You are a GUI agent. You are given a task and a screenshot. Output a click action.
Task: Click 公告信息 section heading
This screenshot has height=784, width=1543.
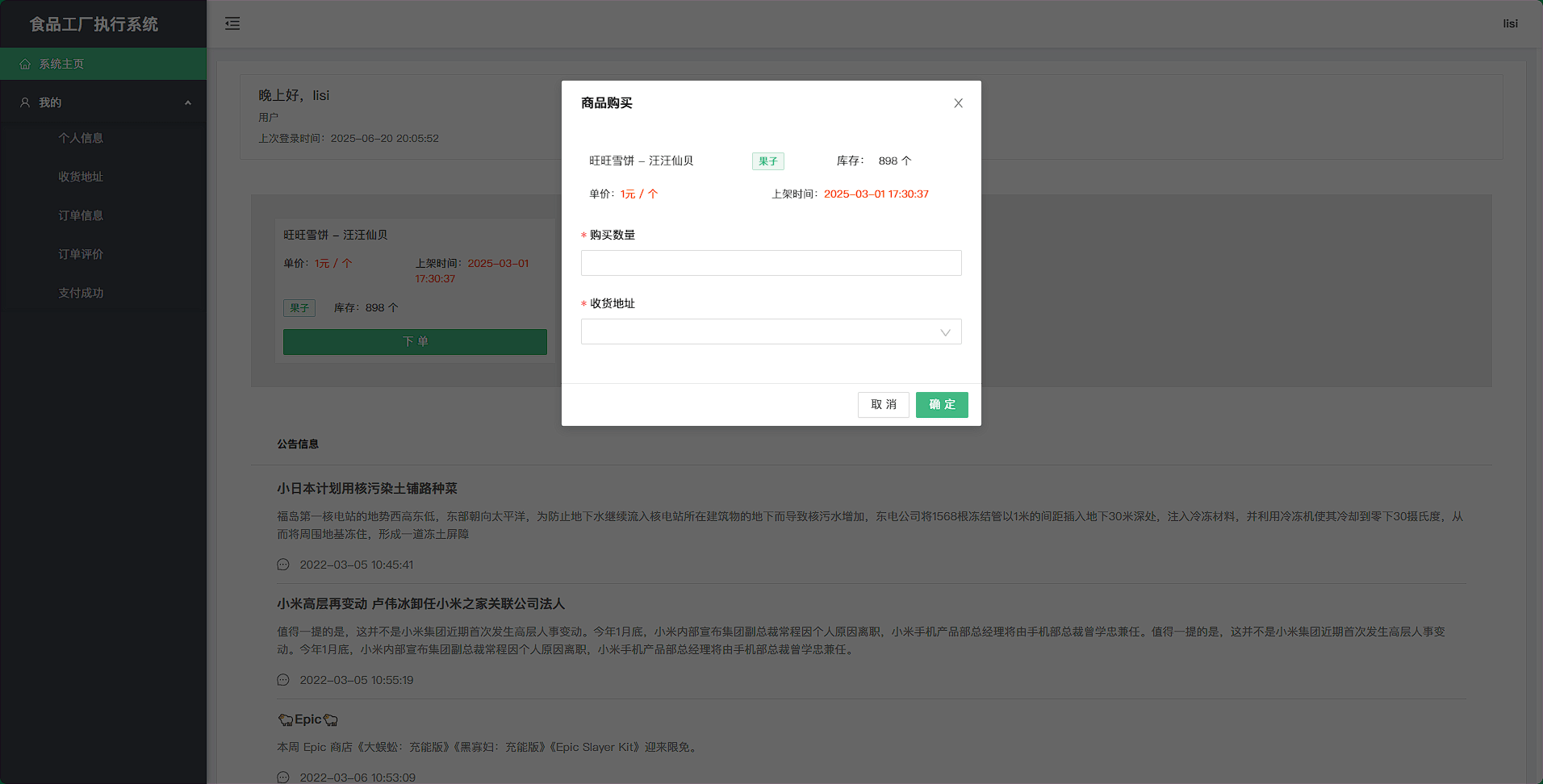click(x=298, y=444)
